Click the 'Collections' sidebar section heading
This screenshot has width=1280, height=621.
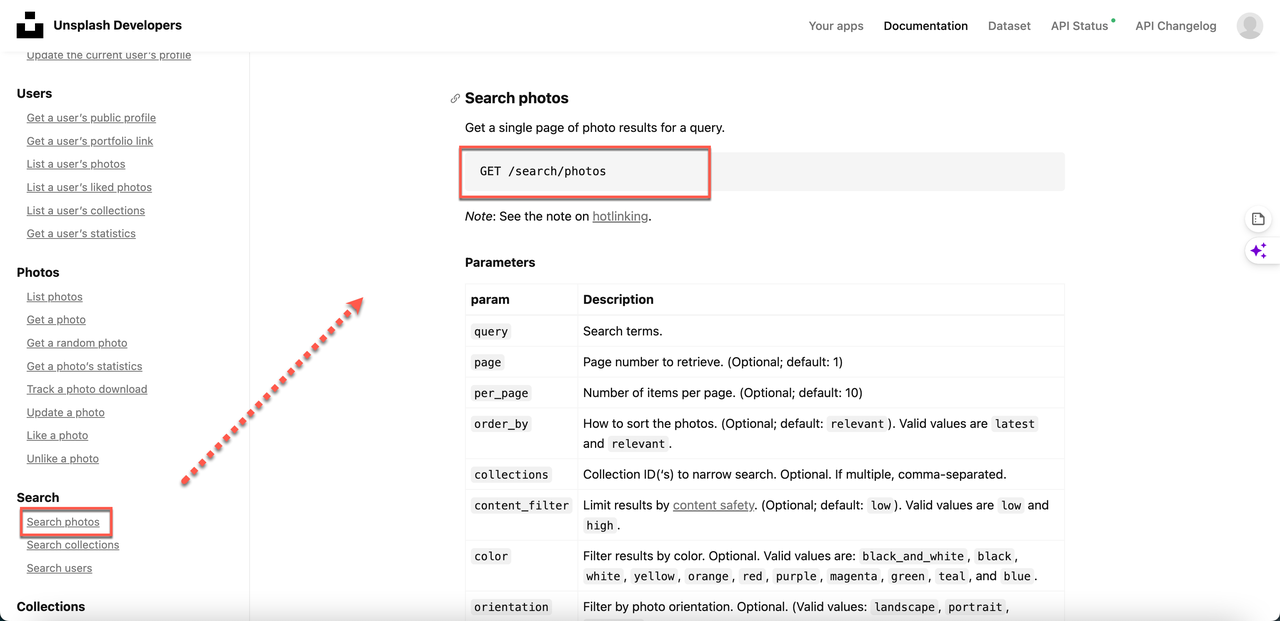(x=51, y=607)
